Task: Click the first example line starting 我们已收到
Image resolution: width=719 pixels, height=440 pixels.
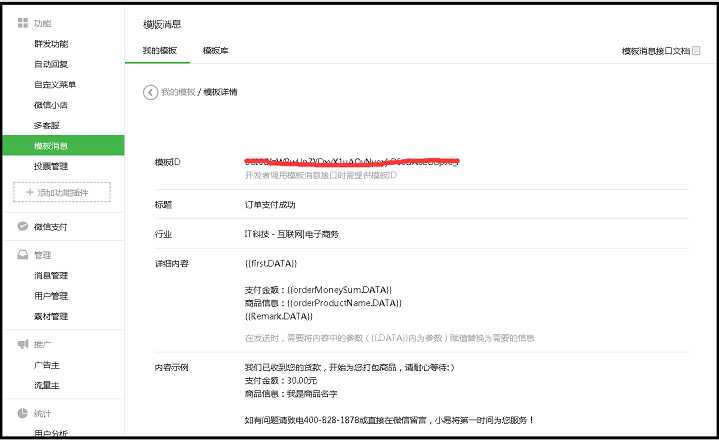Action: click(349, 368)
